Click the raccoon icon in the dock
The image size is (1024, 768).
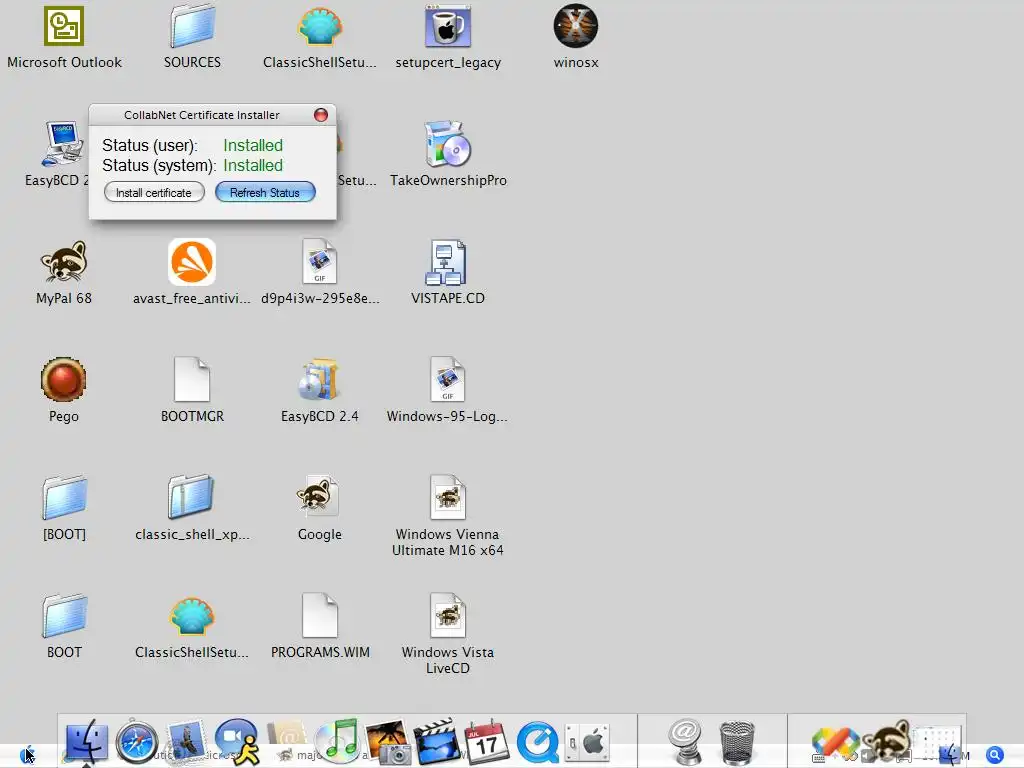coord(887,741)
